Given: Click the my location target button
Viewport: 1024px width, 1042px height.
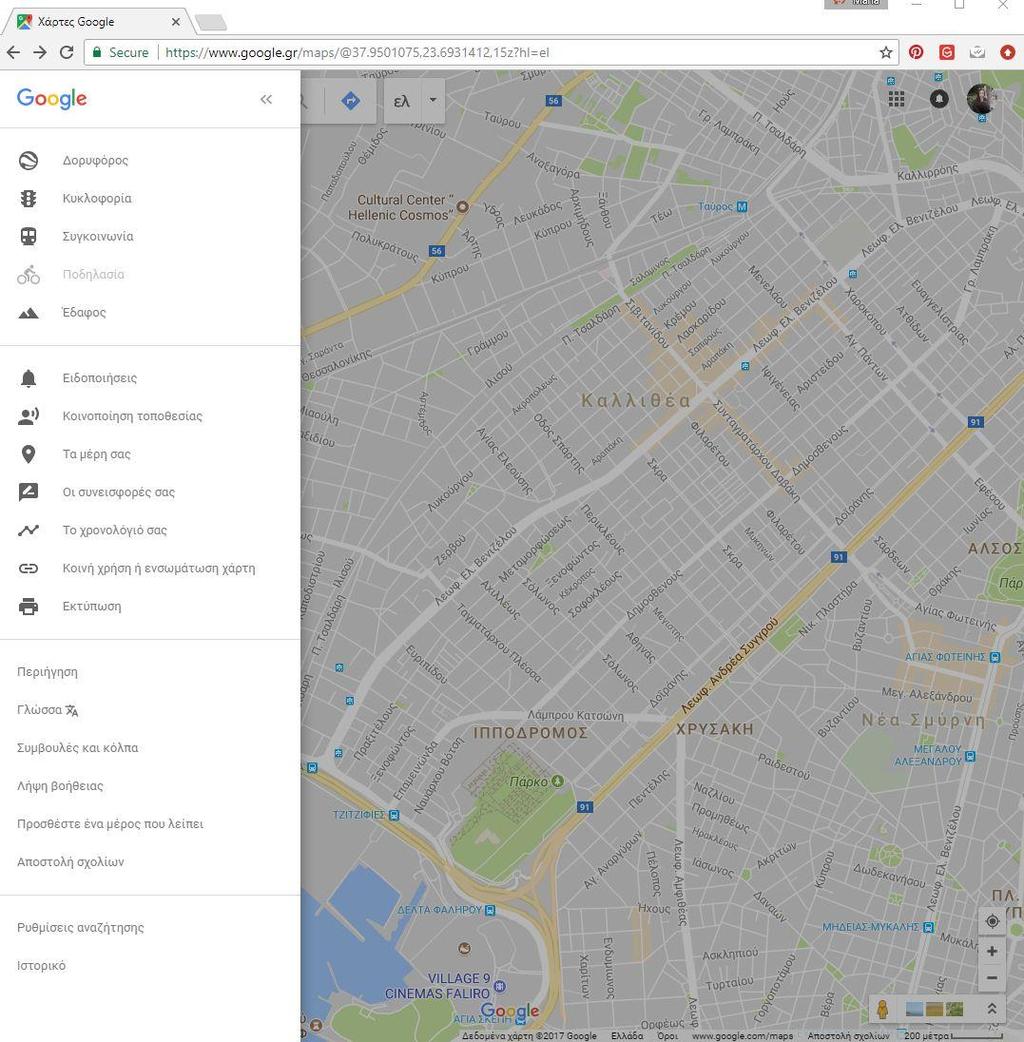Looking at the screenshot, I should [992, 922].
